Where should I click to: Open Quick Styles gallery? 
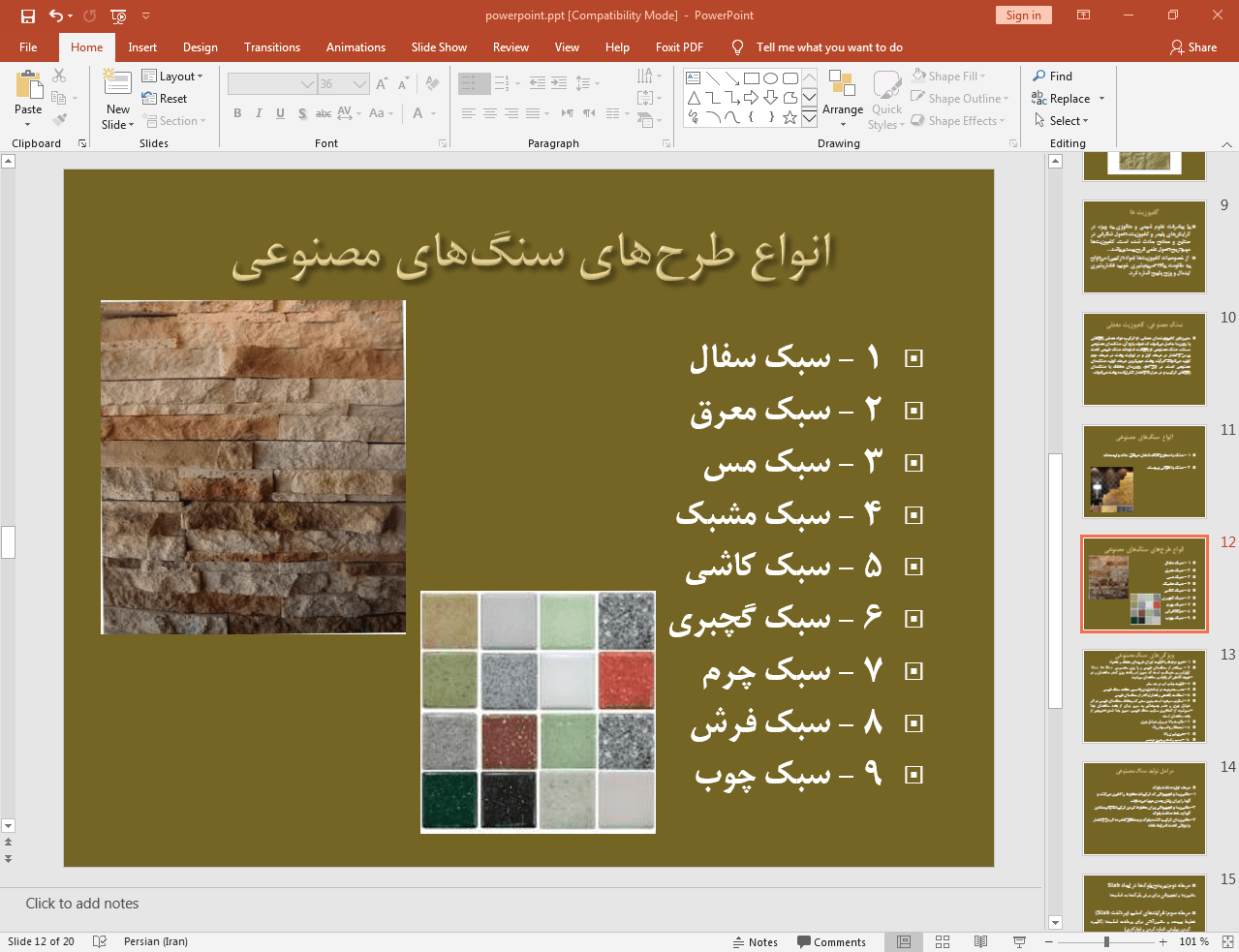(886, 100)
